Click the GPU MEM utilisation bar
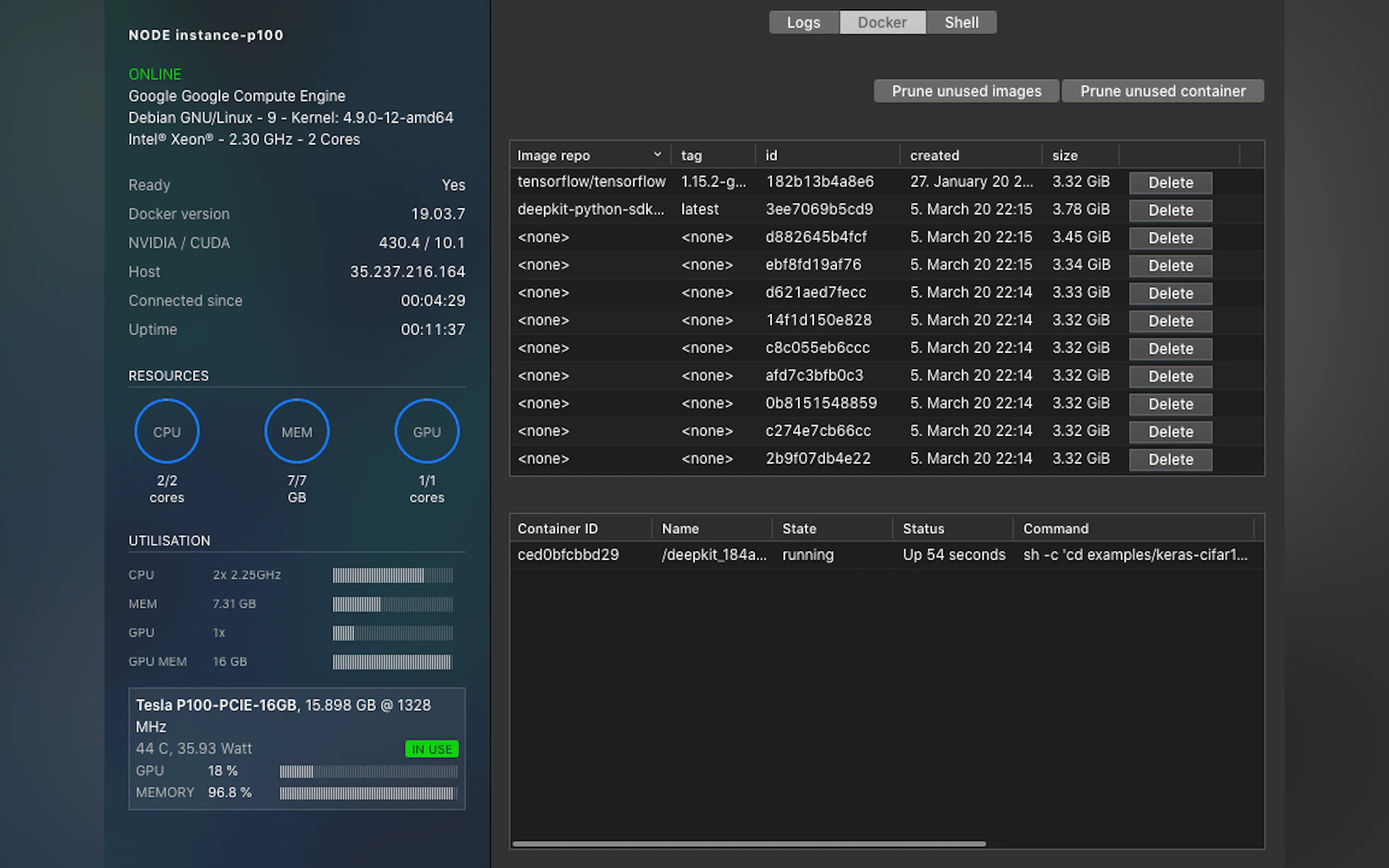The width and height of the screenshot is (1389, 868). pyautogui.click(x=392, y=662)
